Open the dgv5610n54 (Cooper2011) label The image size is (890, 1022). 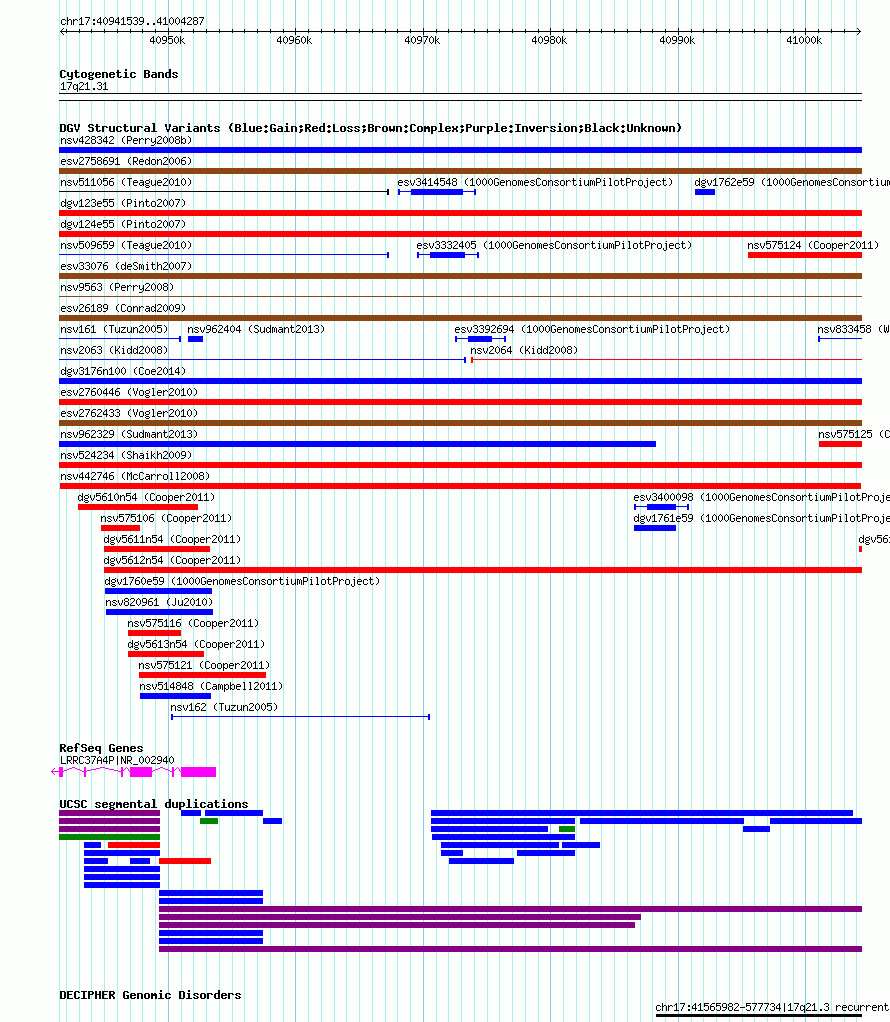146,497
